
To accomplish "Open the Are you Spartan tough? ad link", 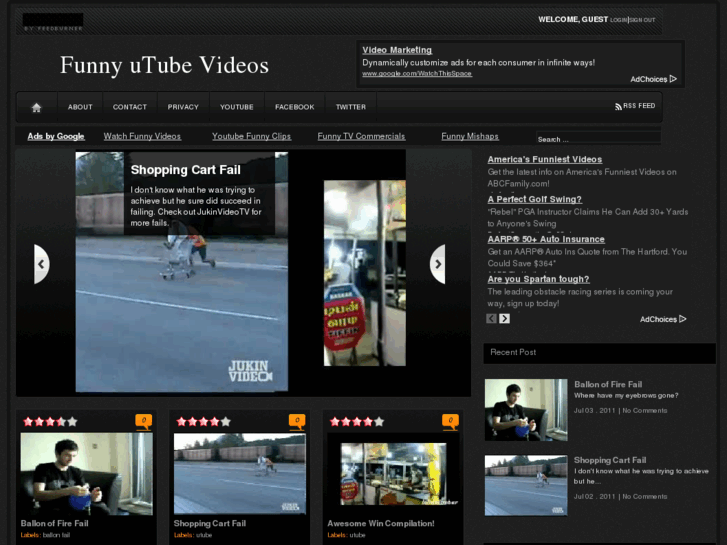I will point(538,279).
